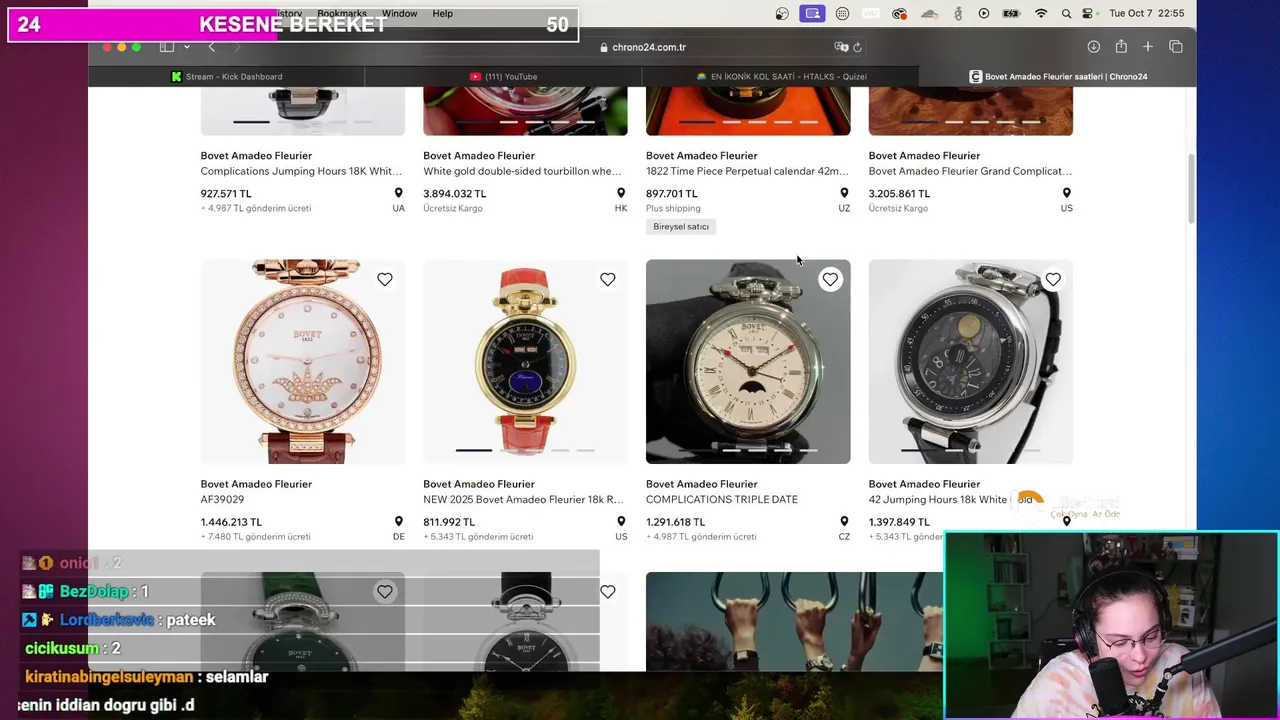Open Window menu
The width and height of the screenshot is (1280, 720).
[x=399, y=14]
